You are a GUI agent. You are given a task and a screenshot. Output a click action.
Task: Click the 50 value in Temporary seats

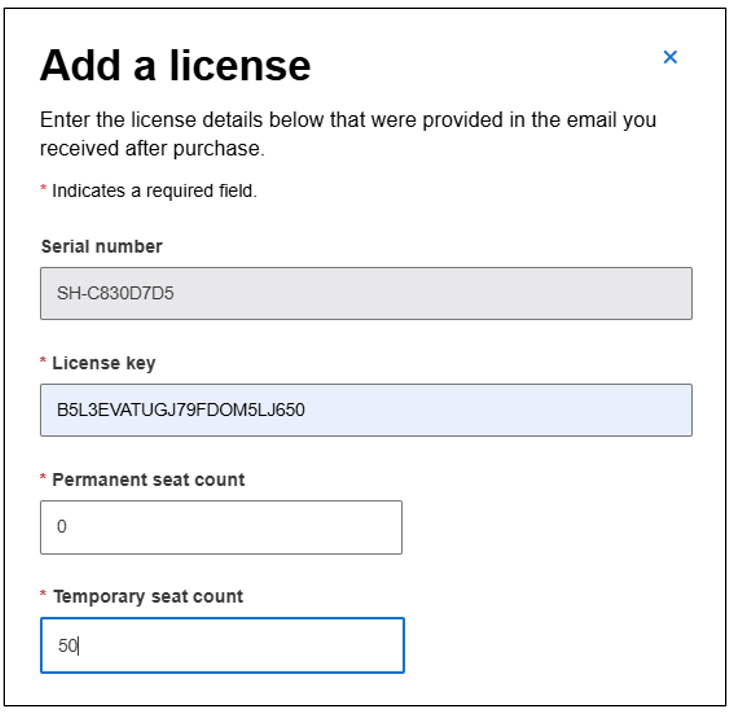[67, 646]
